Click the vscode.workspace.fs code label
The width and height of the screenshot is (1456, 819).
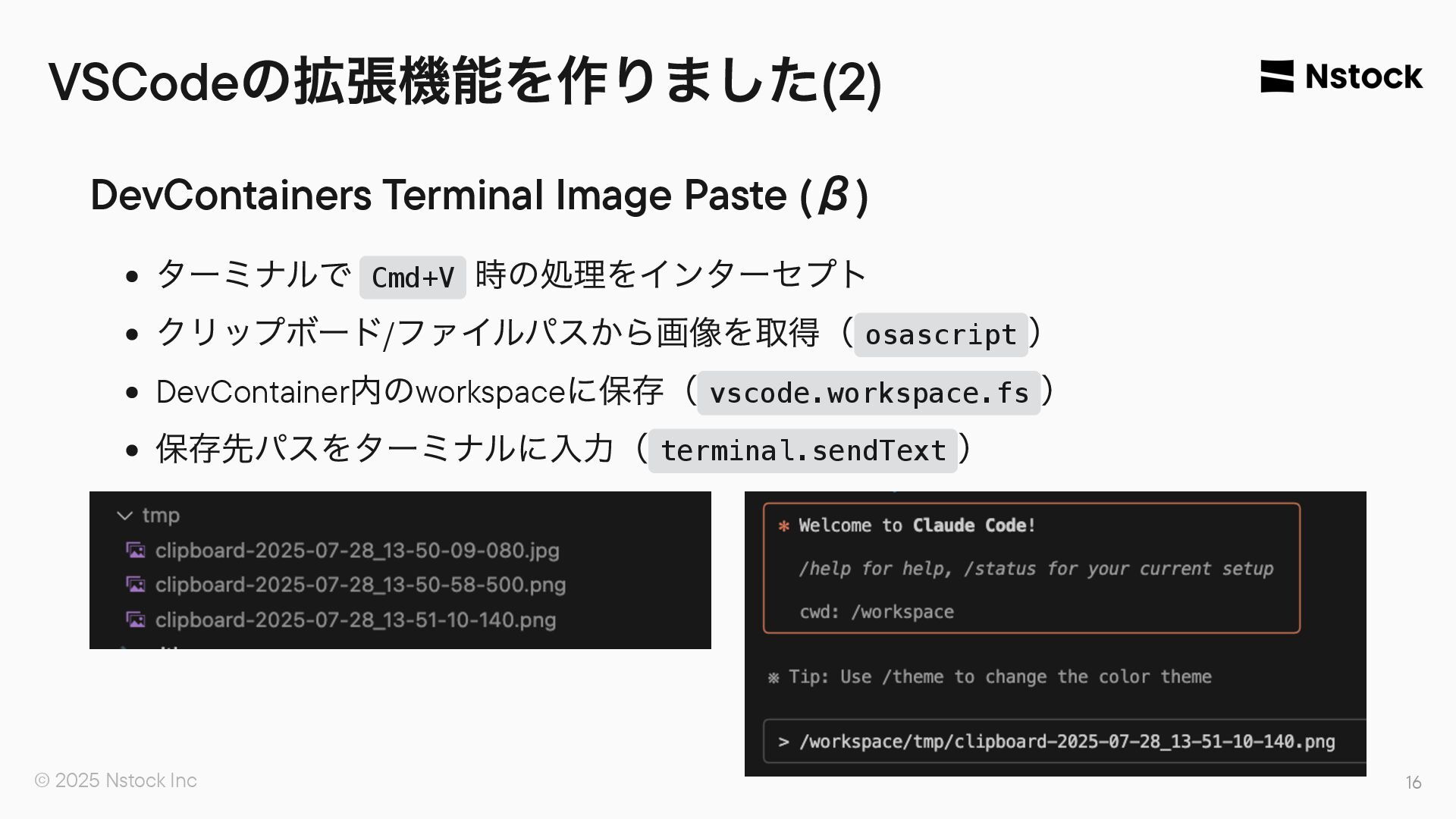869,393
